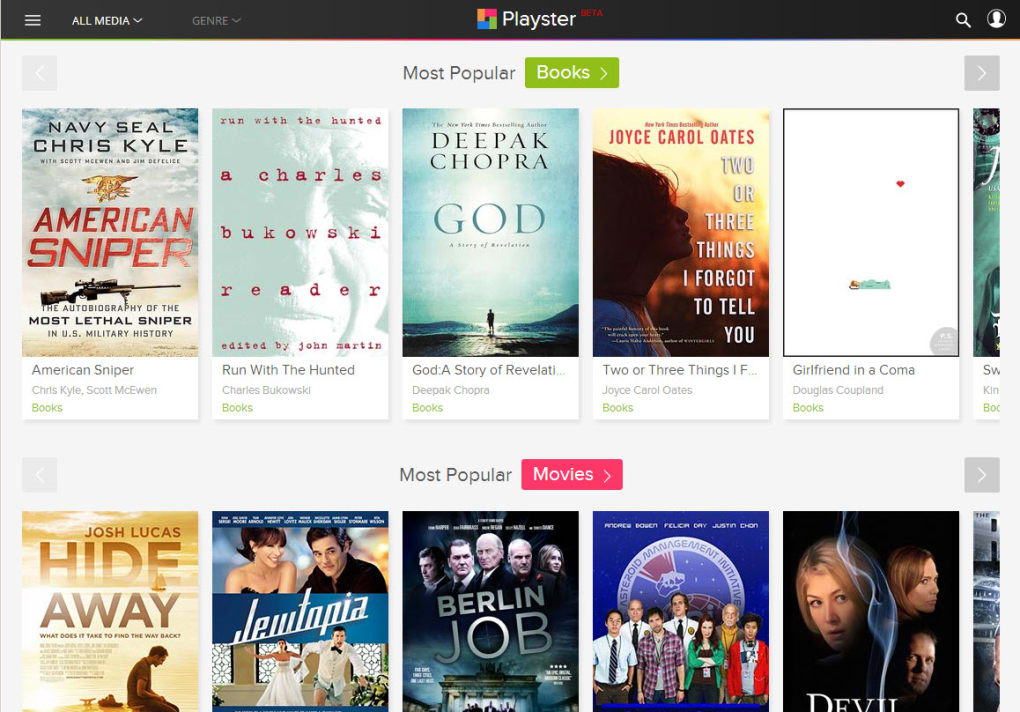Open Two or Three Things cover

pos(680,232)
